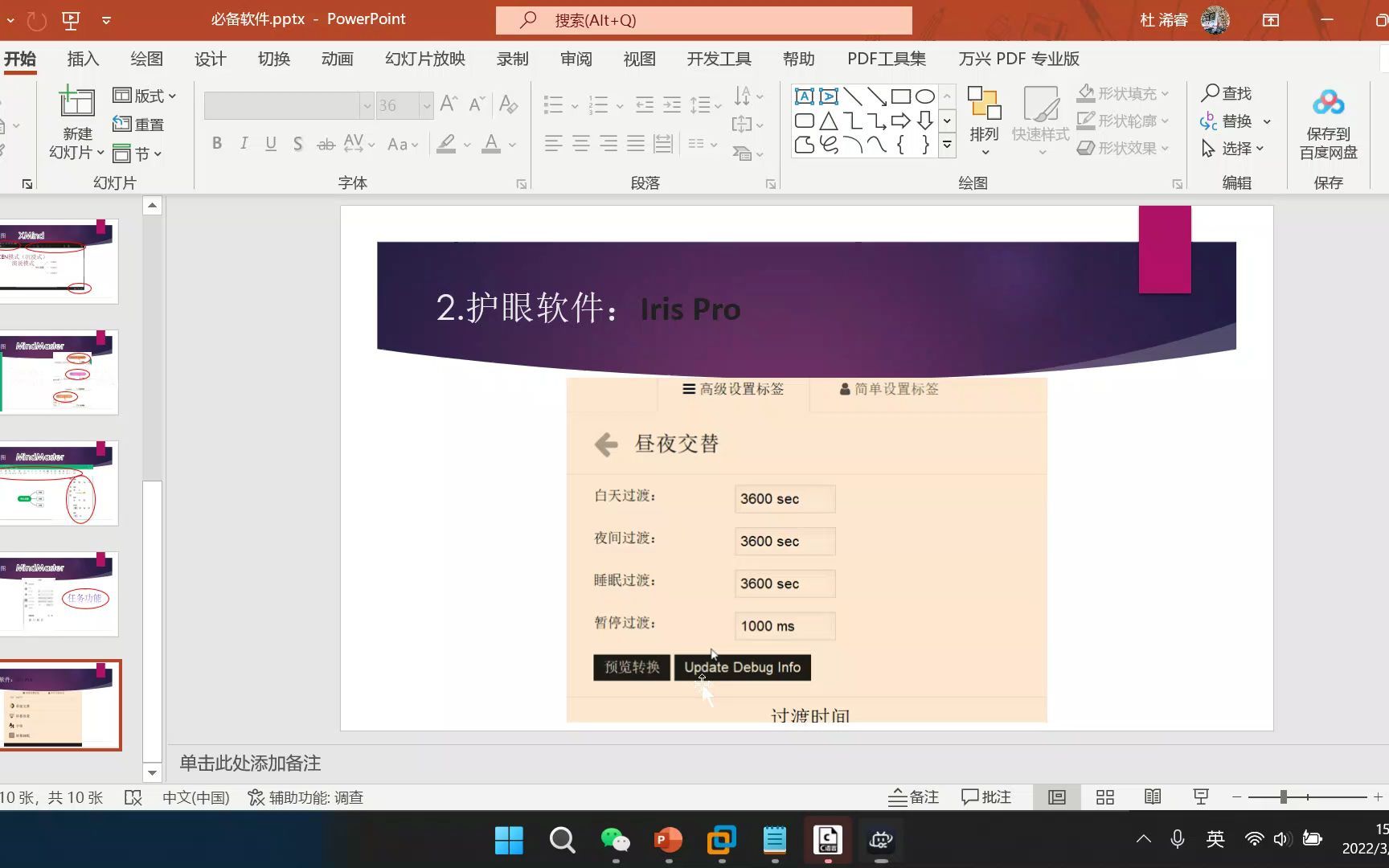
Task: Open Shape Outline (形状轮廓) dropdown
Action: click(1123, 121)
